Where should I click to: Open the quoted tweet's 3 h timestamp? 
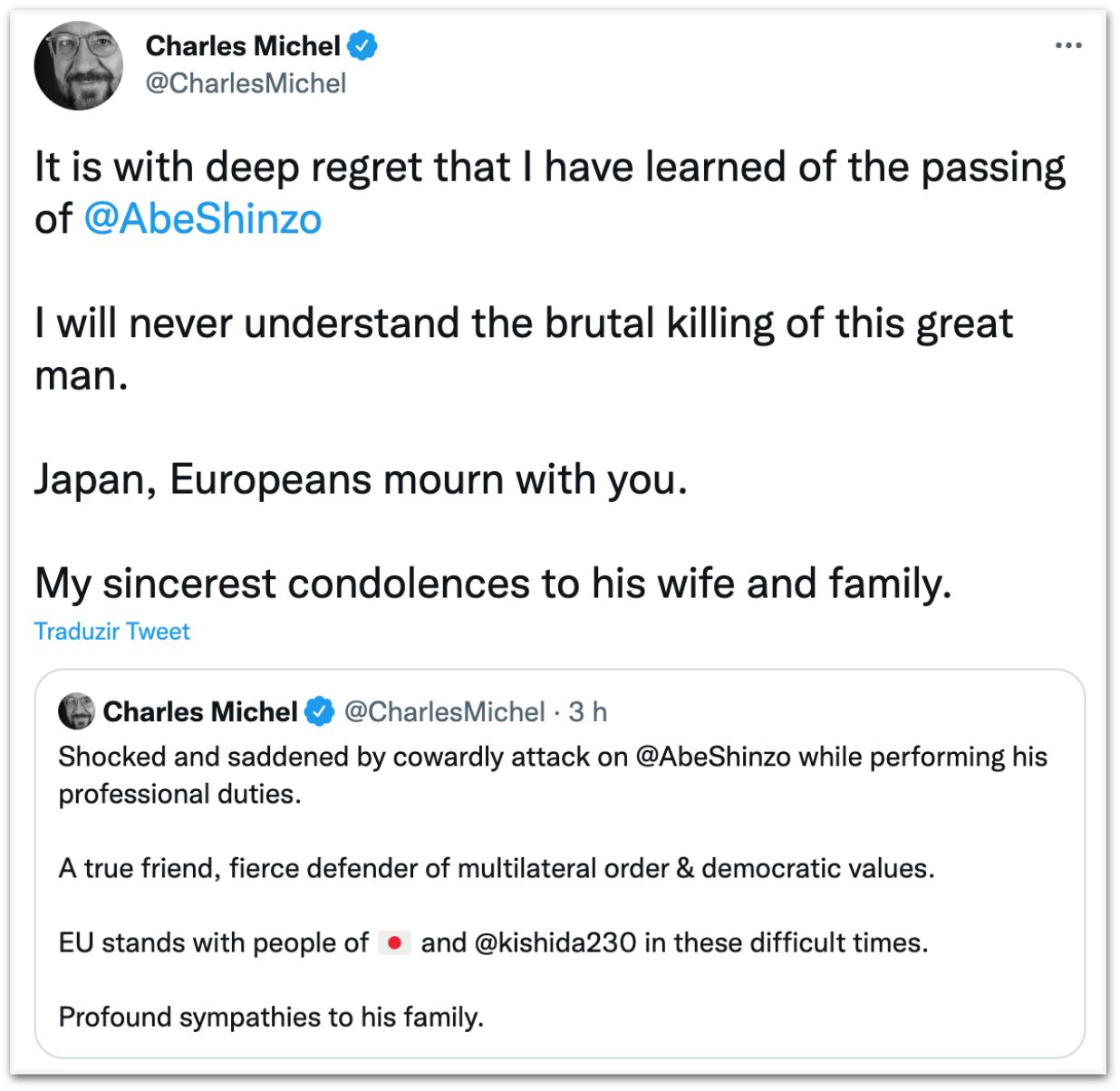tap(588, 712)
